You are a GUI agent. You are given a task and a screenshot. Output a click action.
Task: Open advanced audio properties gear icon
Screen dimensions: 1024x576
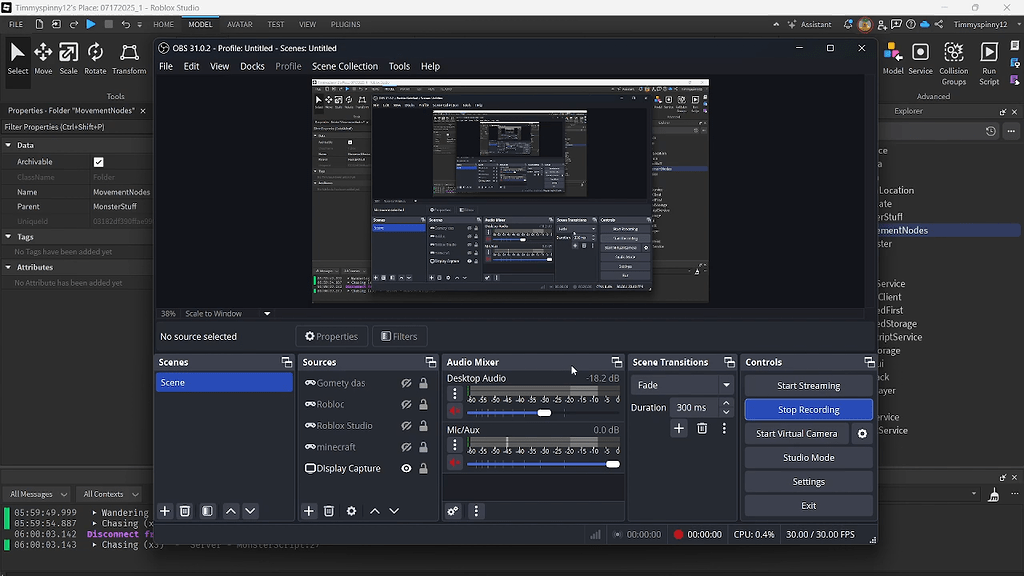(x=453, y=511)
